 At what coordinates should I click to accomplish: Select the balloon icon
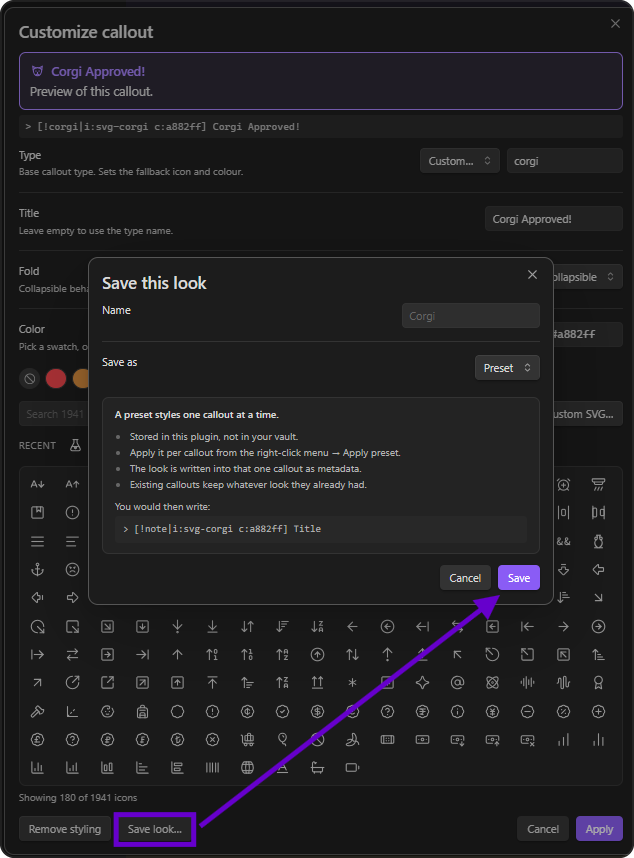(x=282, y=740)
